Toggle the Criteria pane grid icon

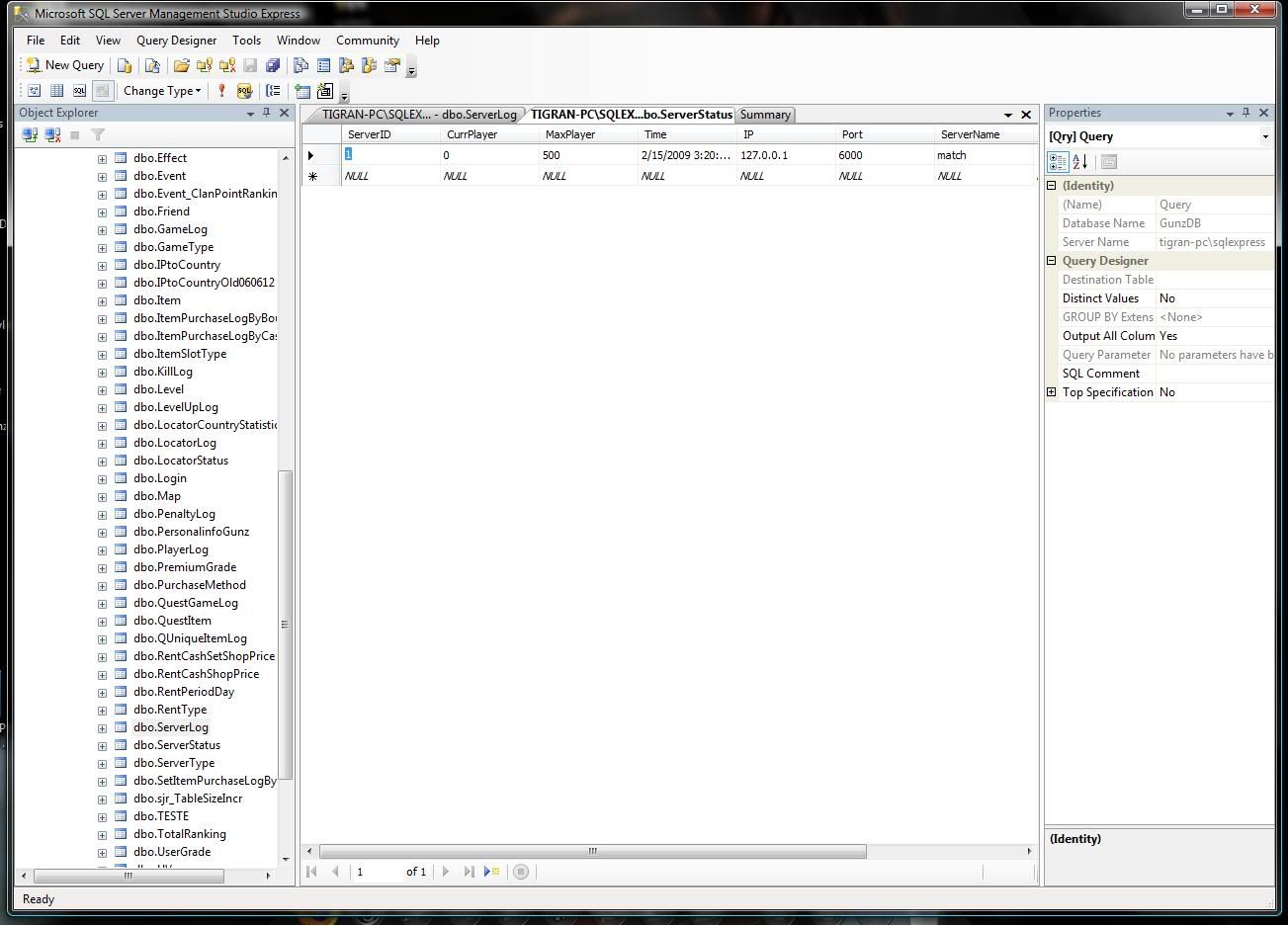tap(56, 91)
